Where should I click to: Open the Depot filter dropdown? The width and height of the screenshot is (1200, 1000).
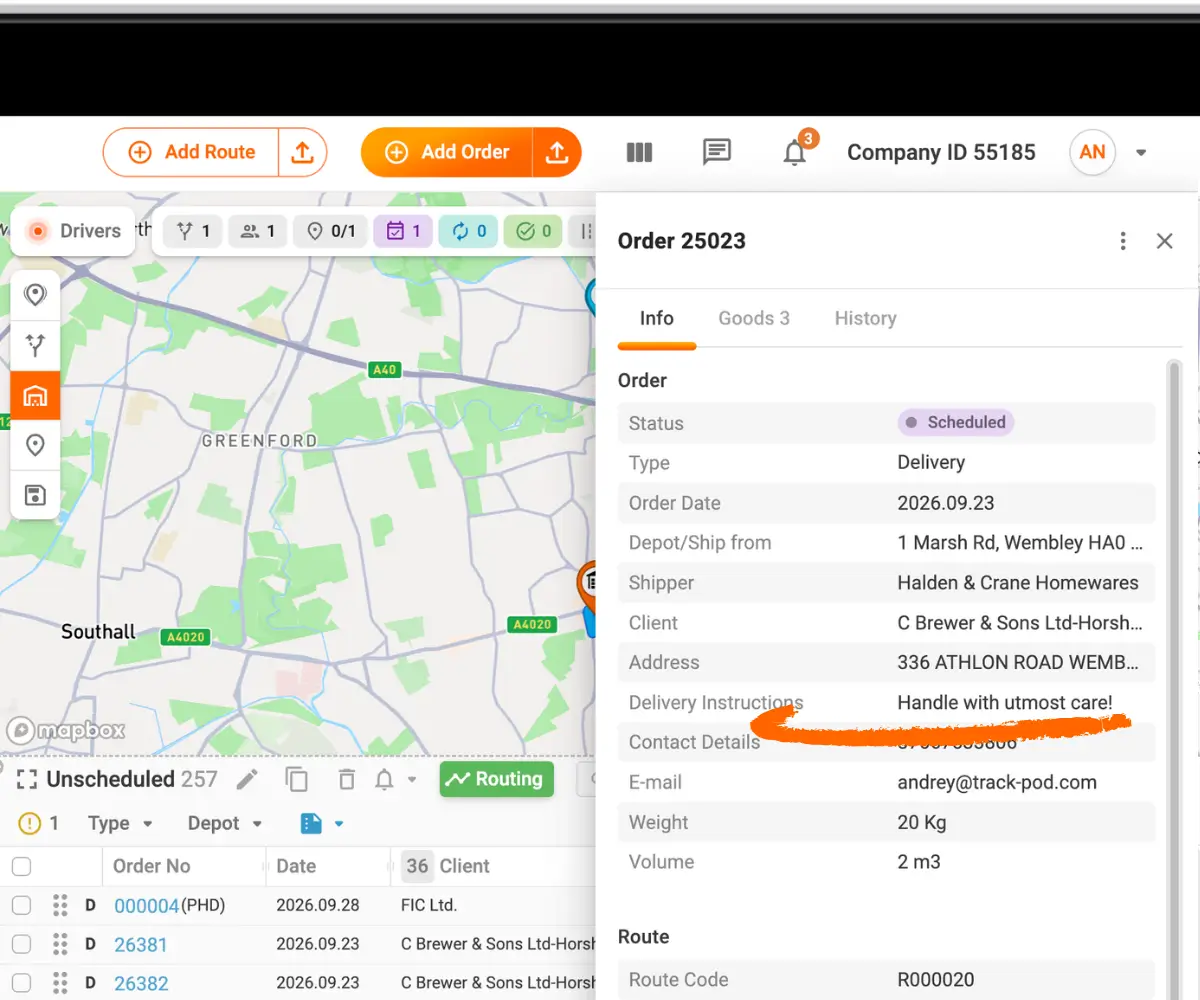[x=225, y=824]
